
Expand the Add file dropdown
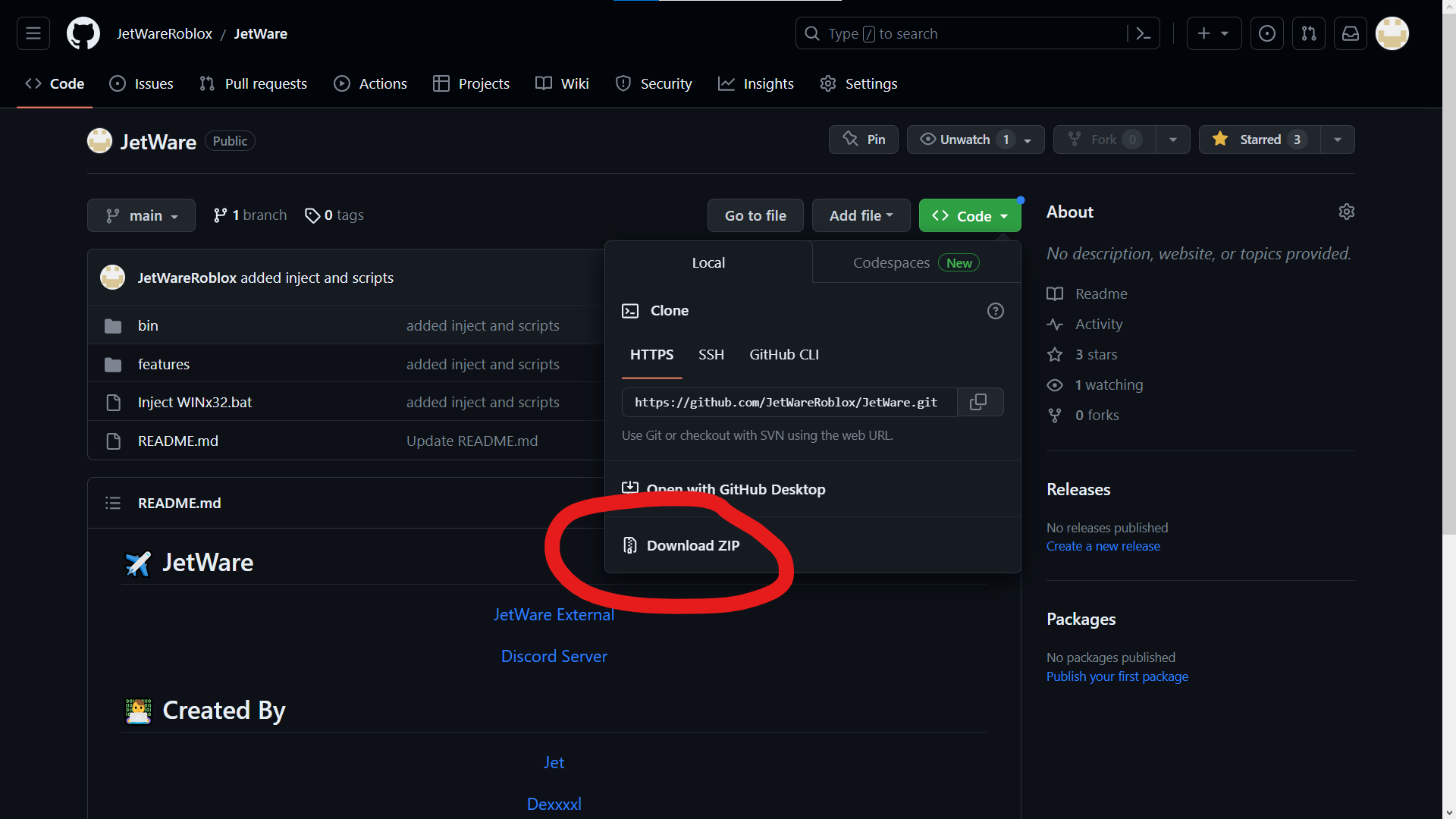(x=861, y=215)
